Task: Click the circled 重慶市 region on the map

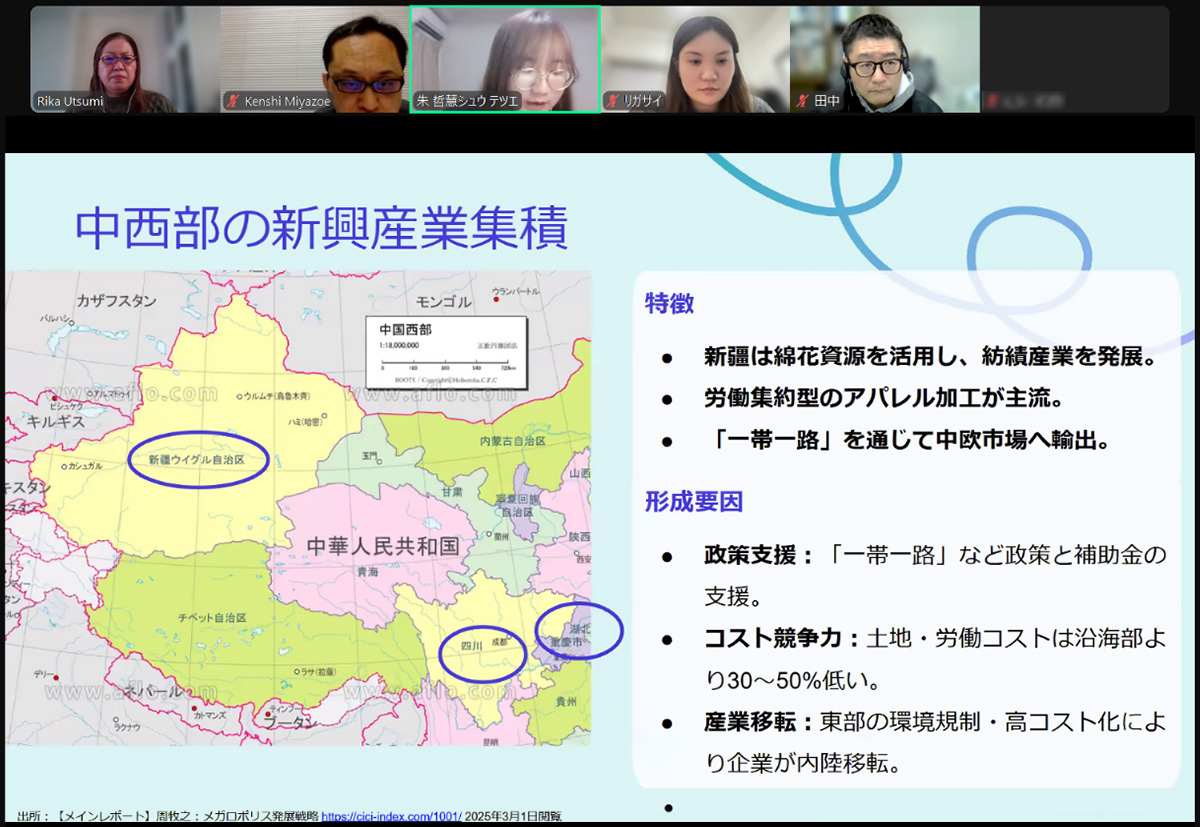Action: click(x=578, y=632)
